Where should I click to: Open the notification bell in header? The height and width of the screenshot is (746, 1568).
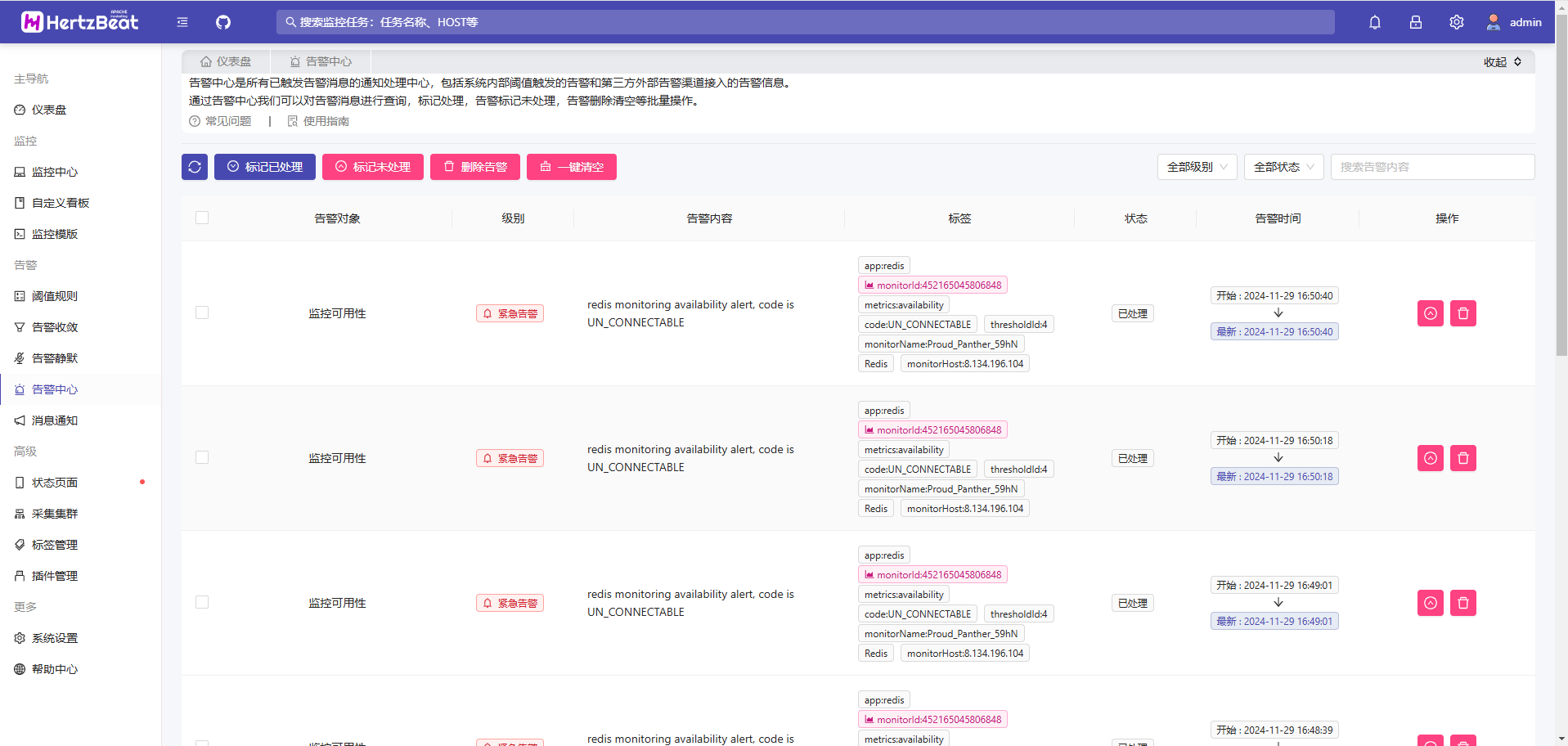click(1374, 22)
